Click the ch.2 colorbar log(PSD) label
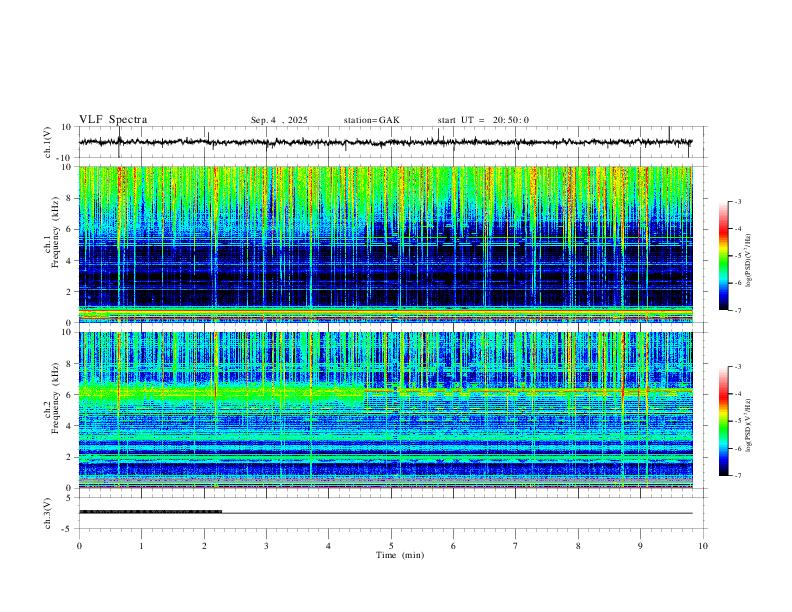 (748, 425)
